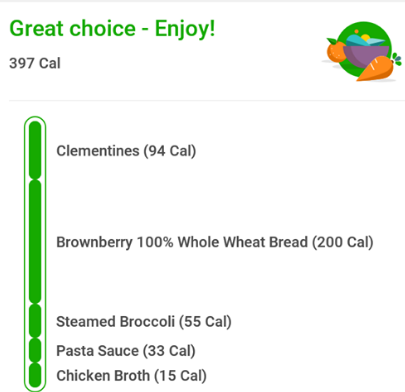Click the purple bowl in the illustration
405x392 pixels.
tap(366, 56)
